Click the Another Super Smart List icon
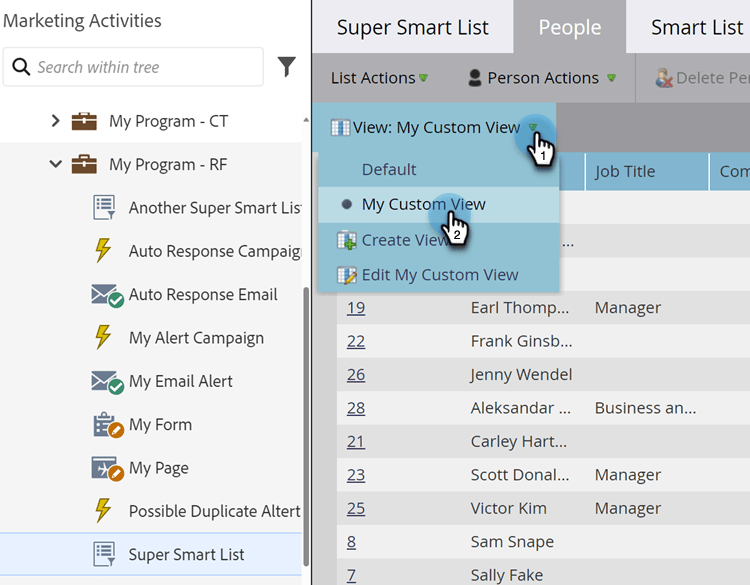The image size is (750, 585). click(104, 208)
